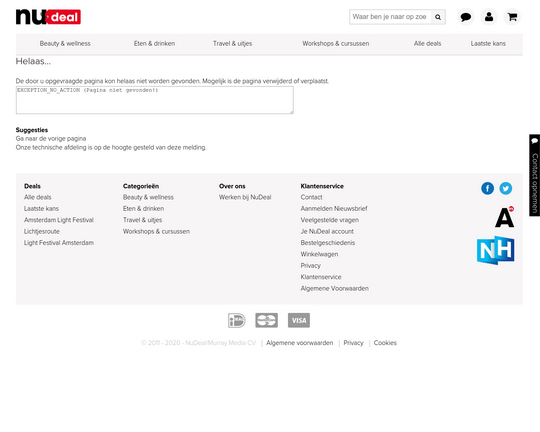Open Werken bij NuDeal link
Image resolution: width=540 pixels, height=432 pixels.
[x=245, y=197]
